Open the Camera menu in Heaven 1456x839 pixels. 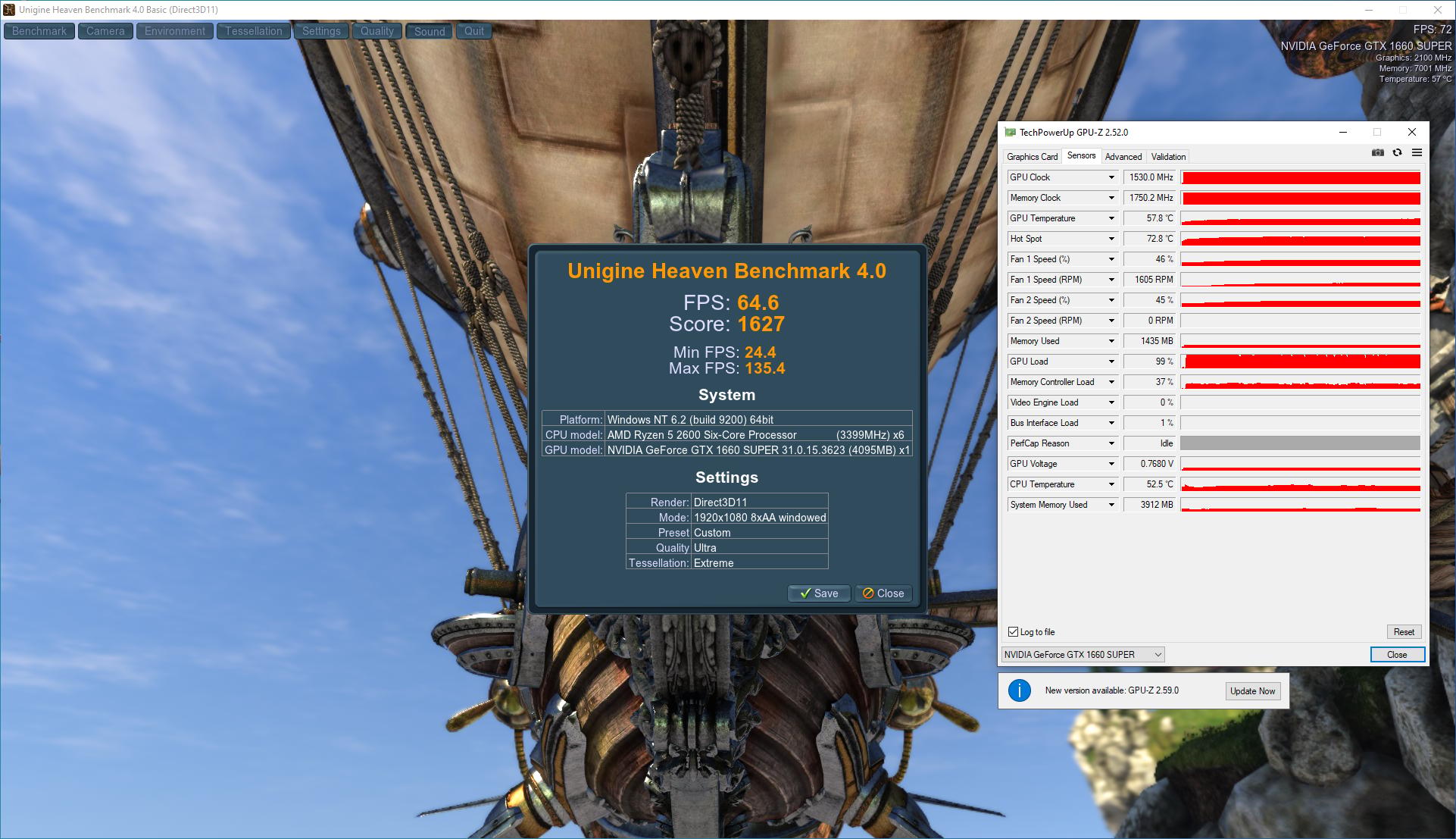[x=105, y=31]
